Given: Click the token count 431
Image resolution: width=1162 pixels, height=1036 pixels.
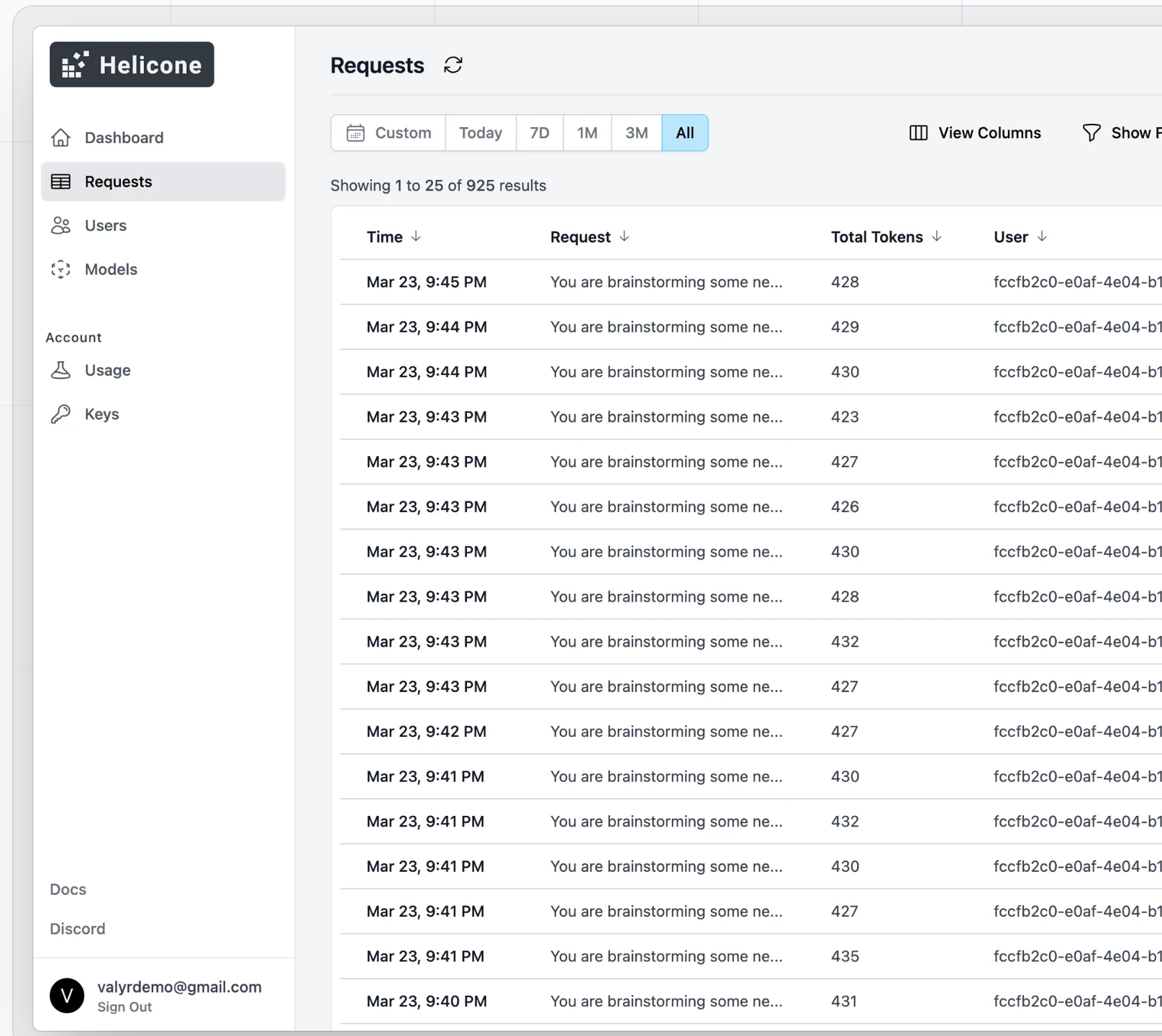Looking at the screenshot, I should point(844,1001).
